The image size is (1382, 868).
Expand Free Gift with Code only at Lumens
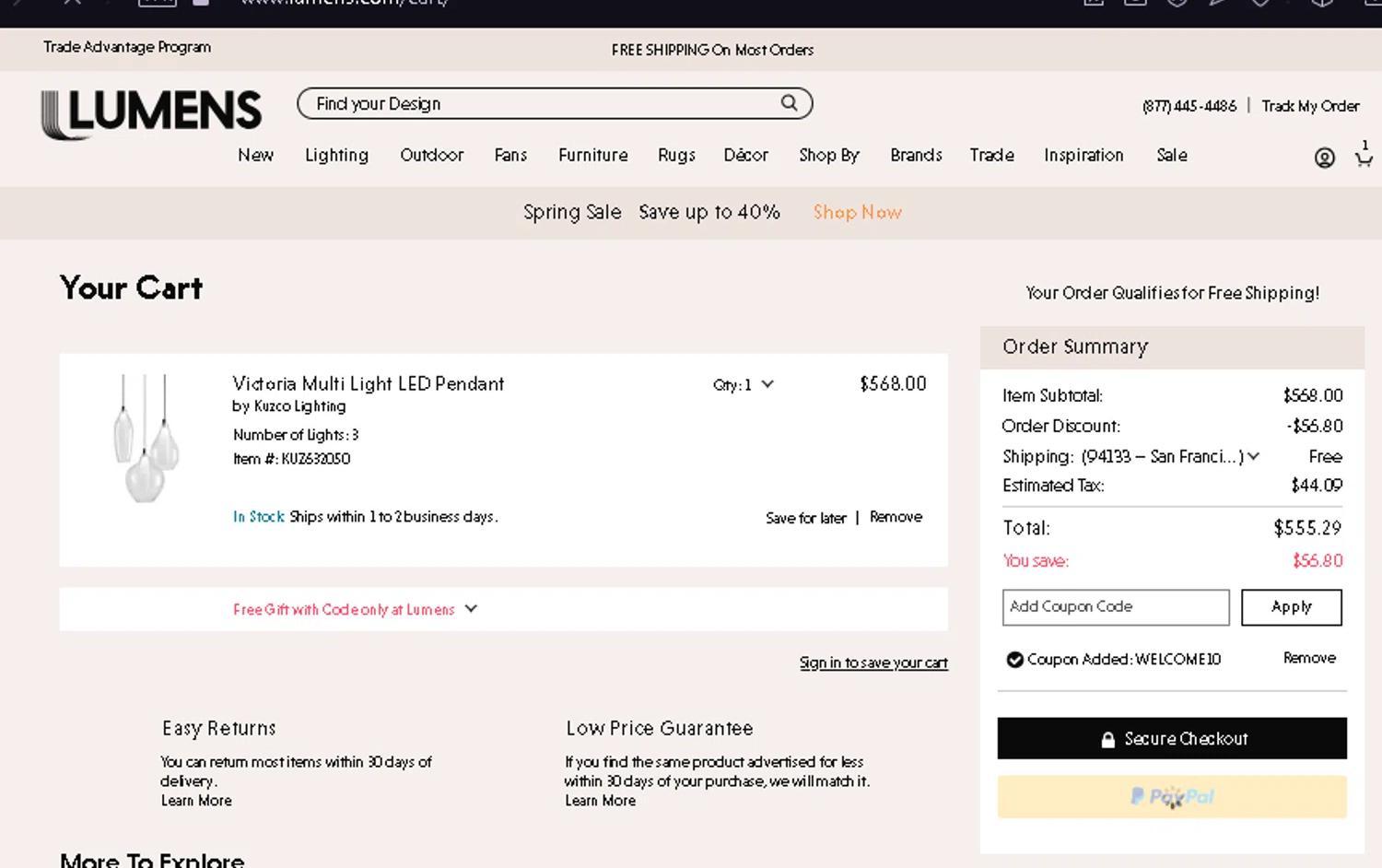(x=355, y=609)
